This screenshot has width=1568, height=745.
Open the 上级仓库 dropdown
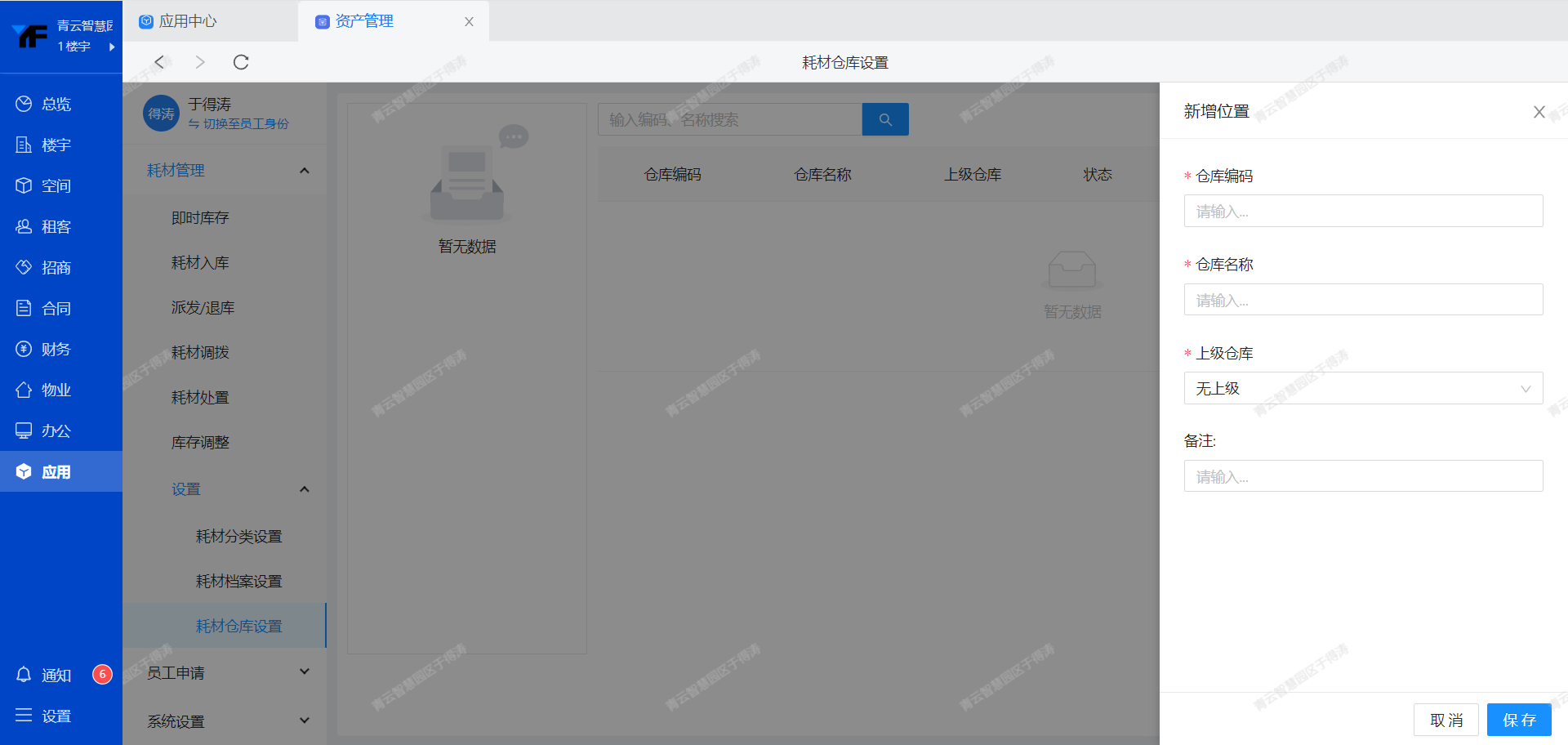[x=1362, y=389]
